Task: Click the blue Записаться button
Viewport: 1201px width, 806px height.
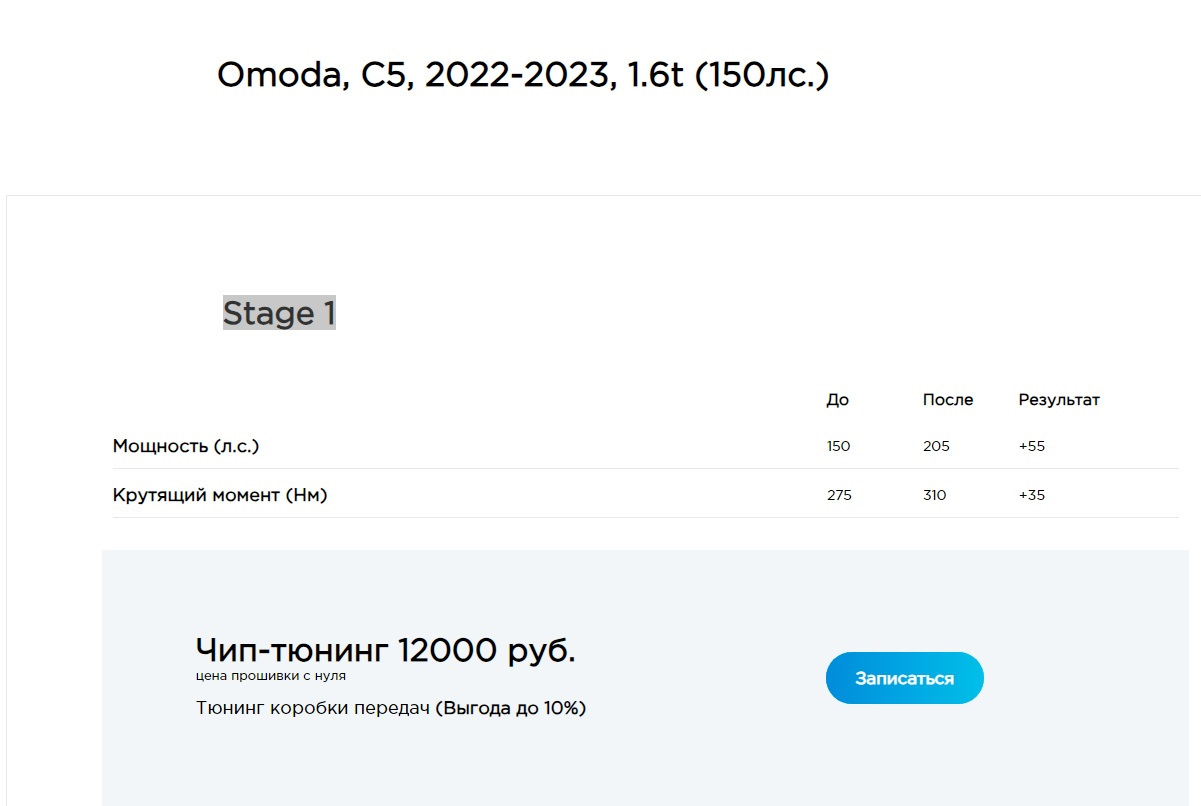Action: pos(904,678)
